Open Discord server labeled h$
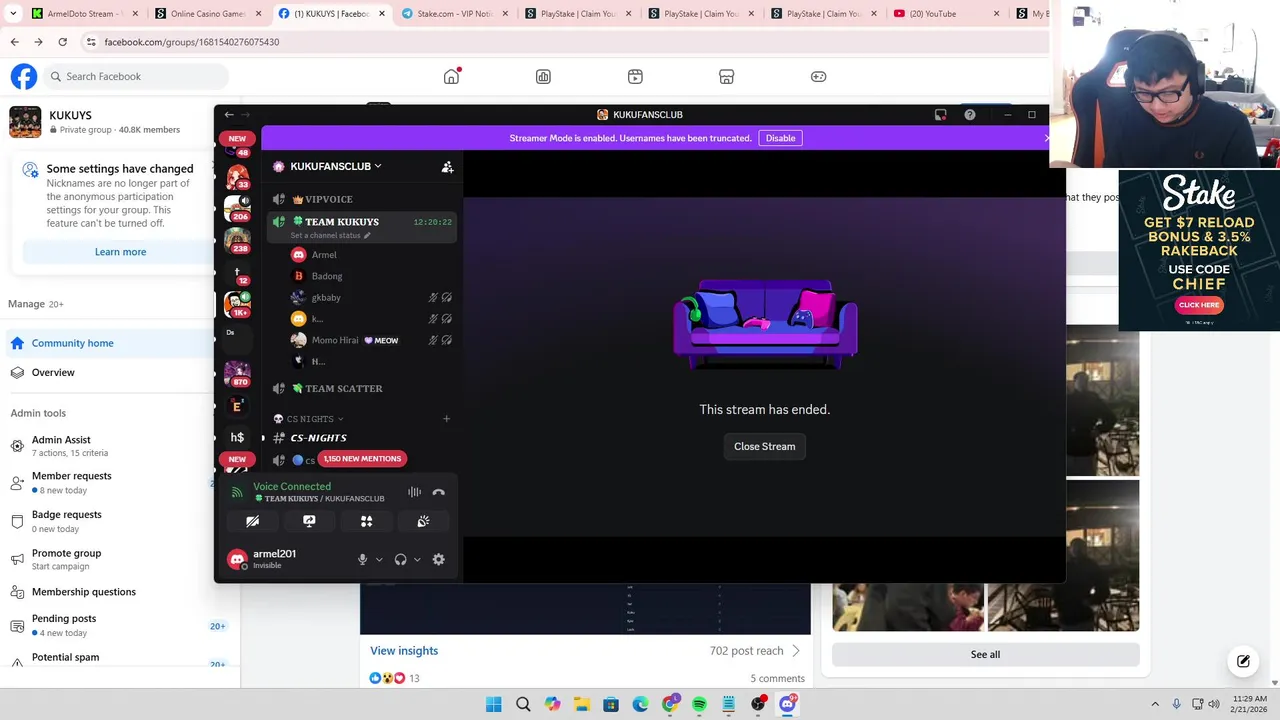Image resolution: width=1280 pixels, height=720 pixels. tap(237, 437)
